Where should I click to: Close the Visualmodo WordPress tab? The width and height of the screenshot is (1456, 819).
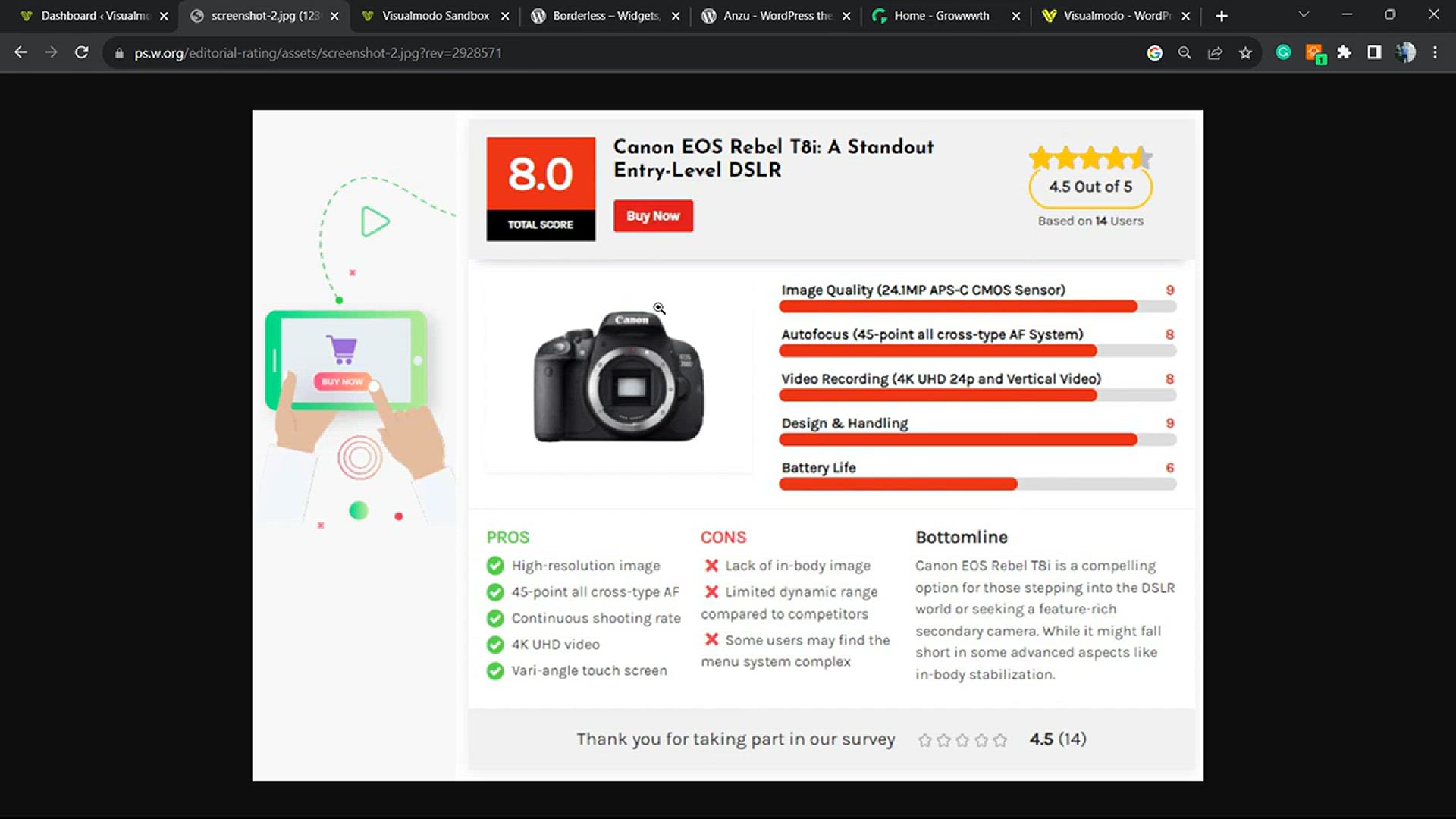[x=1186, y=16]
